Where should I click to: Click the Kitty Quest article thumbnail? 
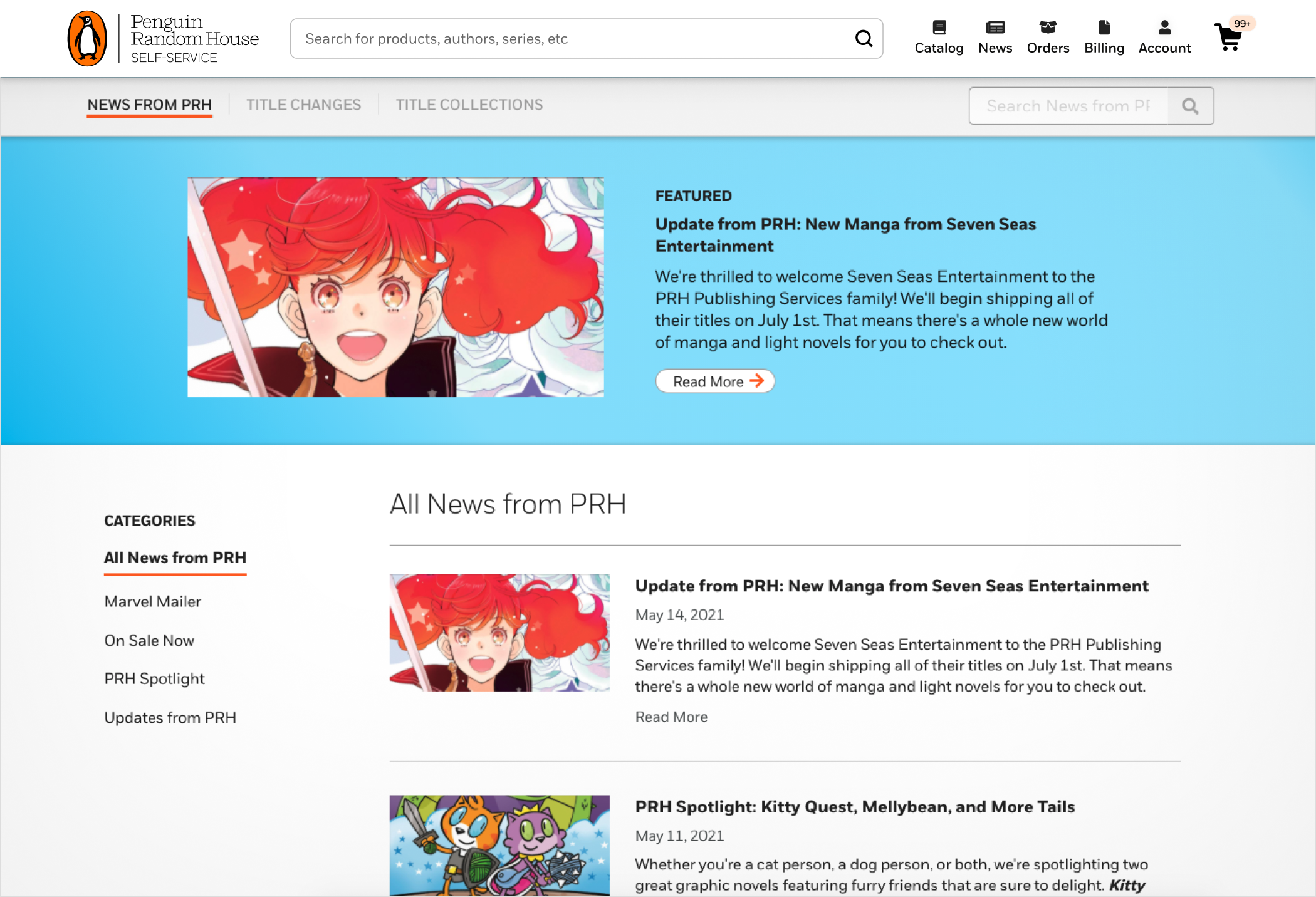pyautogui.click(x=499, y=845)
